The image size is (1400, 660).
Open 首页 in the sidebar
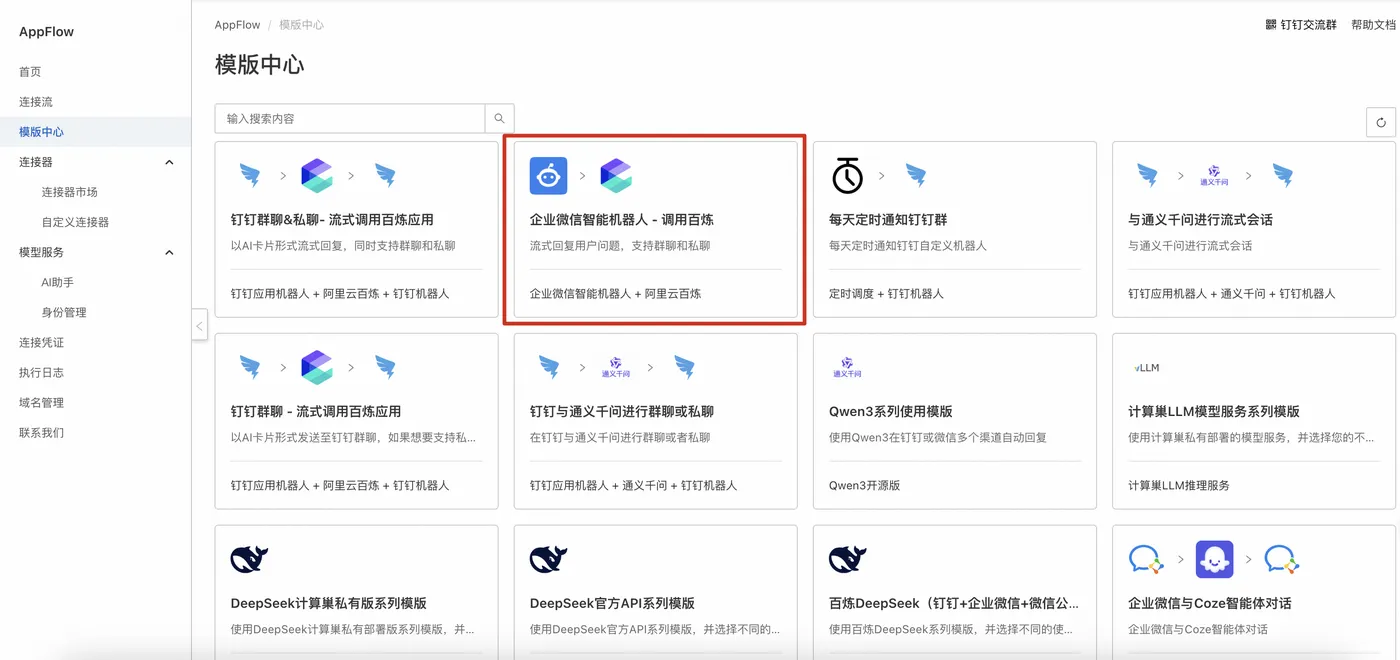30,72
